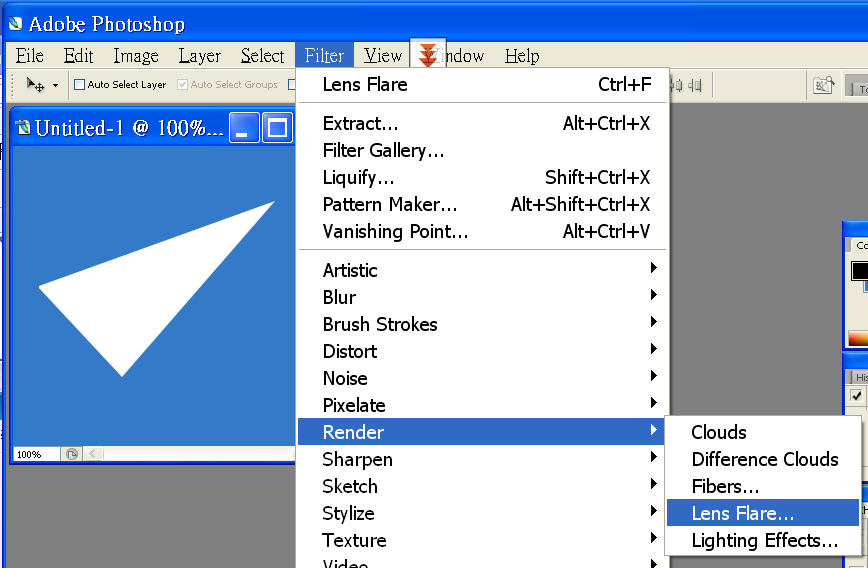Open the tool preset picker arrow beside Move tool
This screenshot has height=568, width=868.
(x=55, y=85)
